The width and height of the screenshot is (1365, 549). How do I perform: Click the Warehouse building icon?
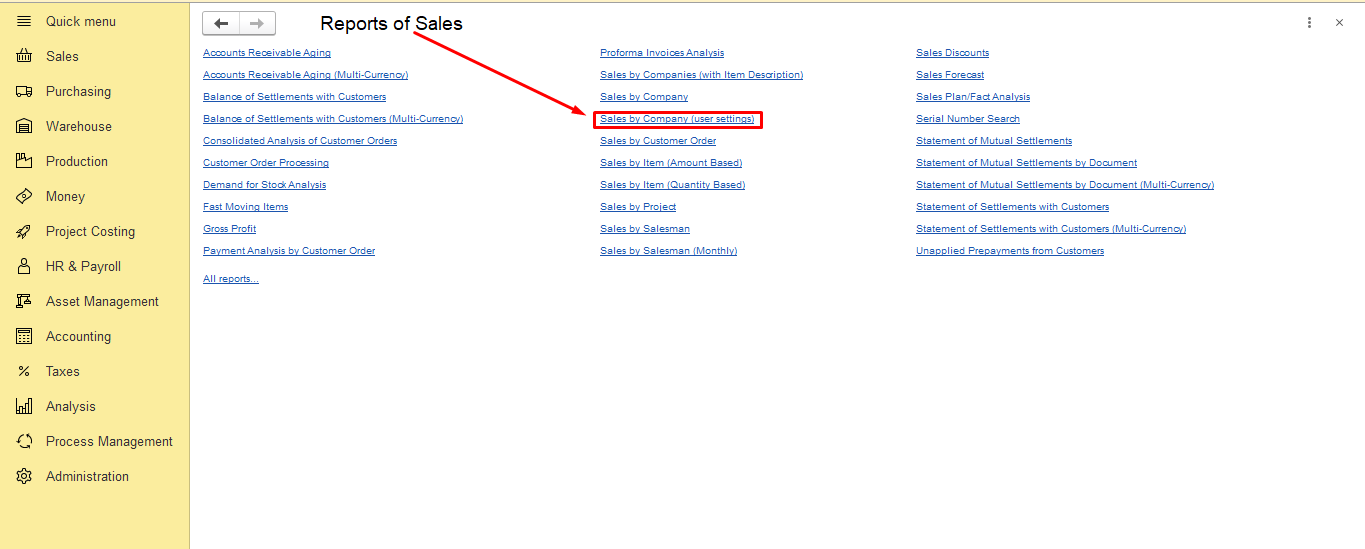click(24, 127)
